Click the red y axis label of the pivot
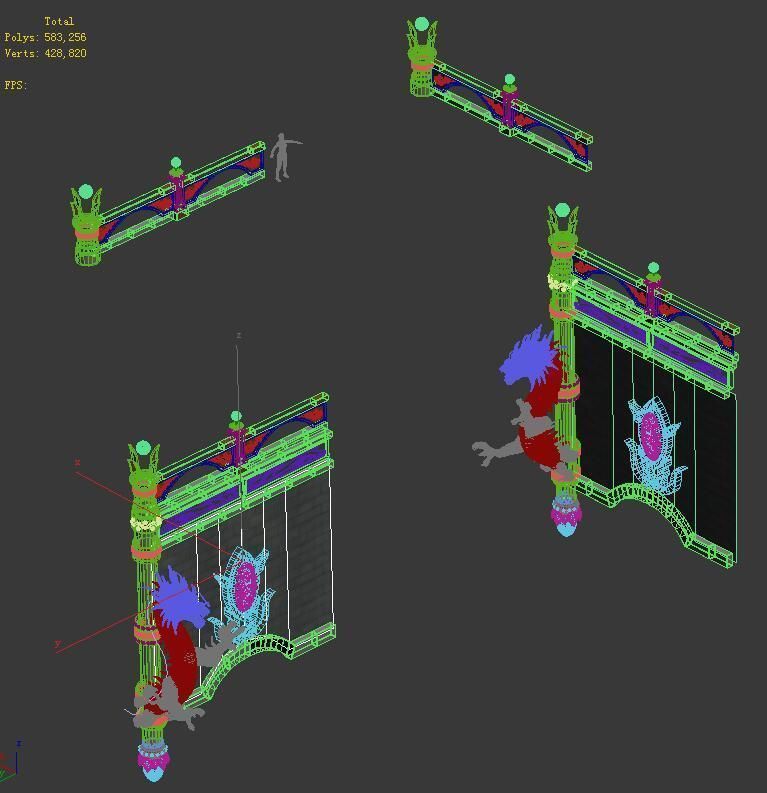The height and width of the screenshot is (793, 767). (x=57, y=643)
